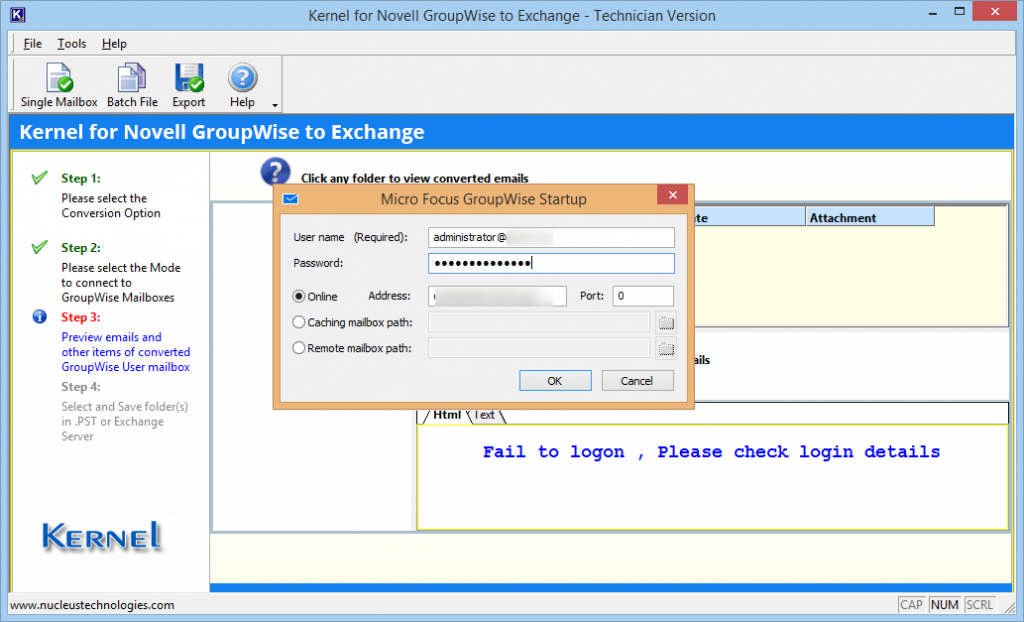The width and height of the screenshot is (1024, 622).
Task: Expand the Help toolbar dropdown arrow
Action: click(x=274, y=104)
